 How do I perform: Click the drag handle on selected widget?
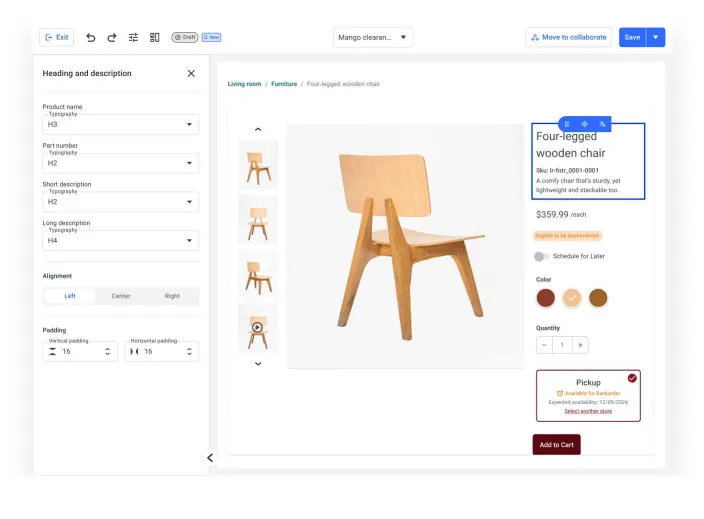[x=567, y=124]
